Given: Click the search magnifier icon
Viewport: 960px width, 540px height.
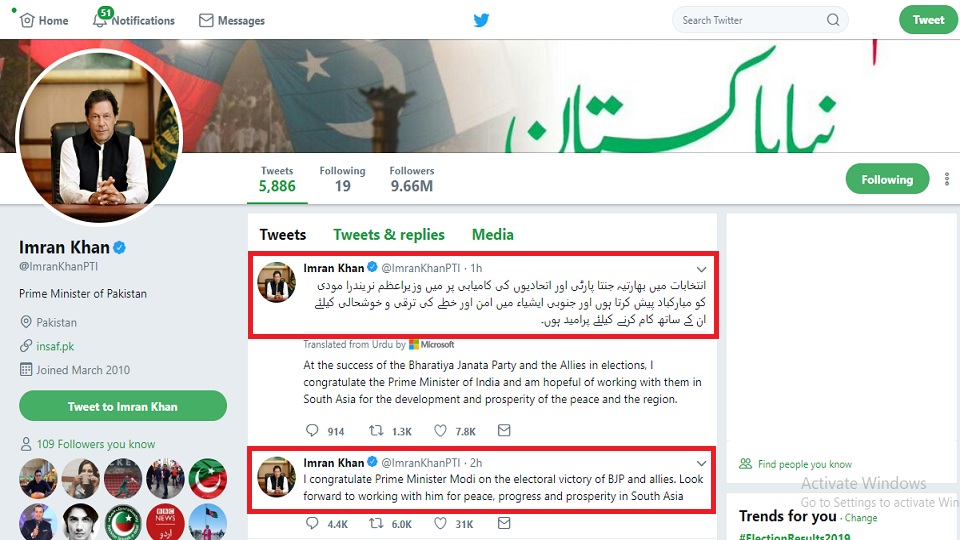Looking at the screenshot, I should 833,20.
